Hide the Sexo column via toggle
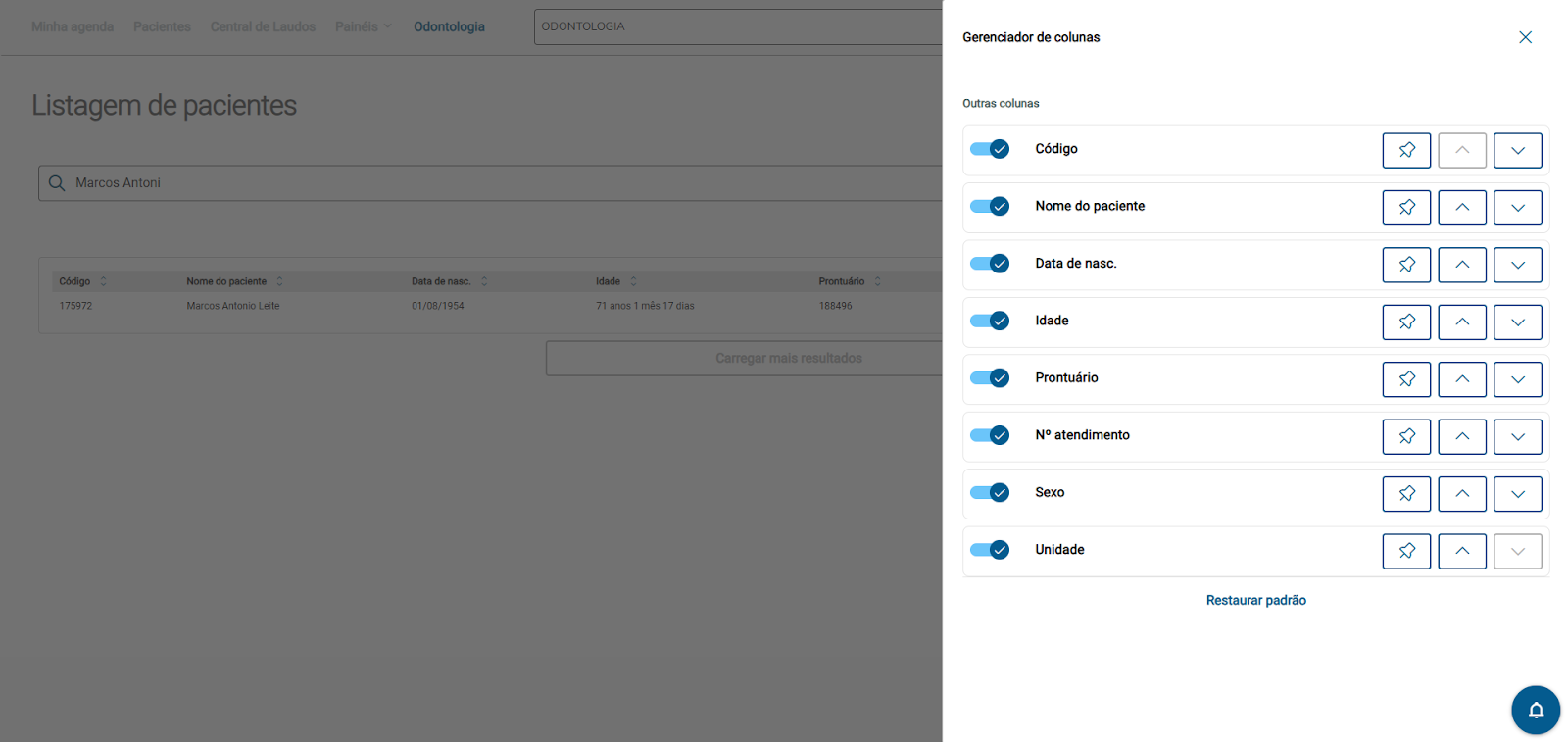This screenshot has width=1568, height=742. click(x=990, y=492)
